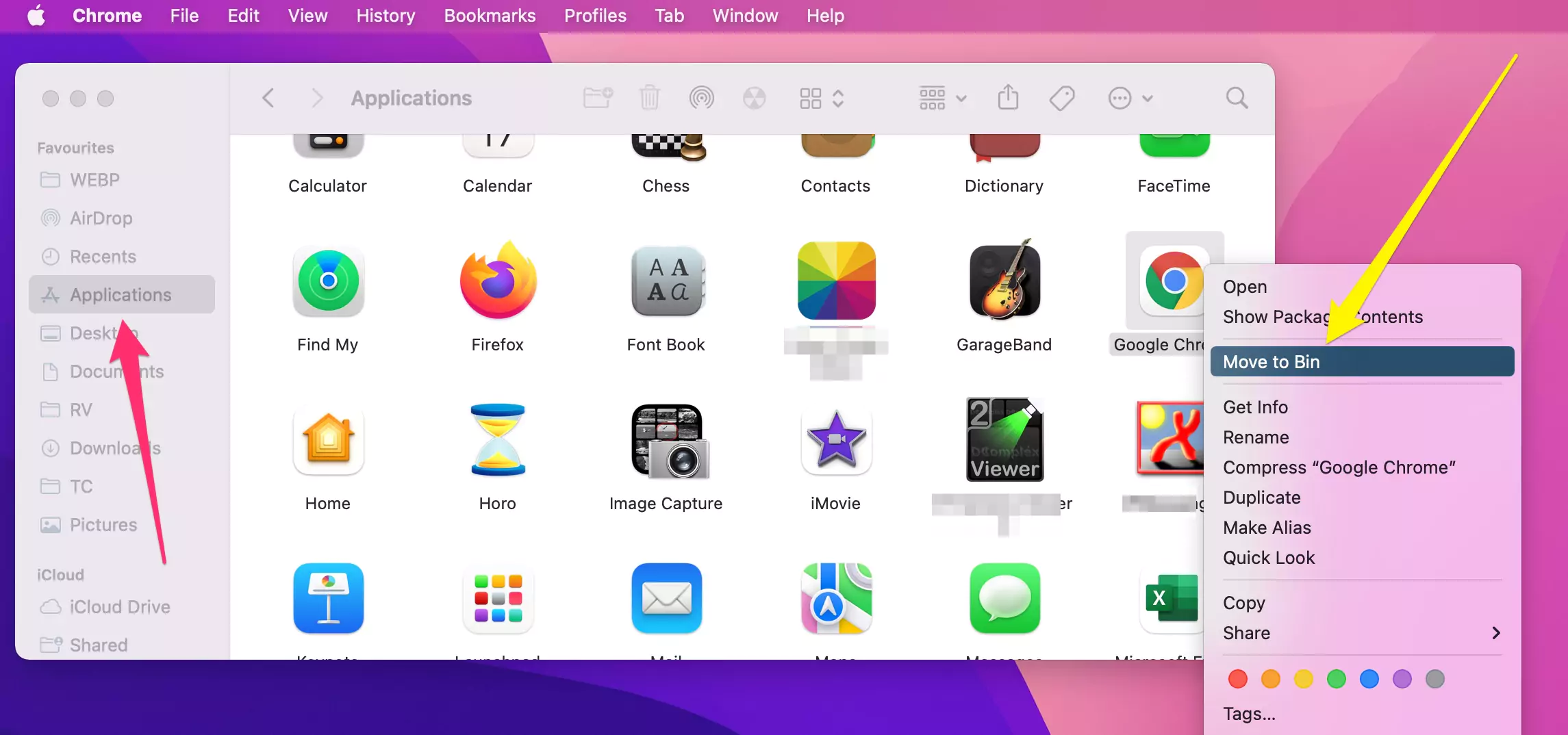The image size is (1568, 735).
Task: Select the Keynote app icon
Action: pyautogui.click(x=328, y=599)
